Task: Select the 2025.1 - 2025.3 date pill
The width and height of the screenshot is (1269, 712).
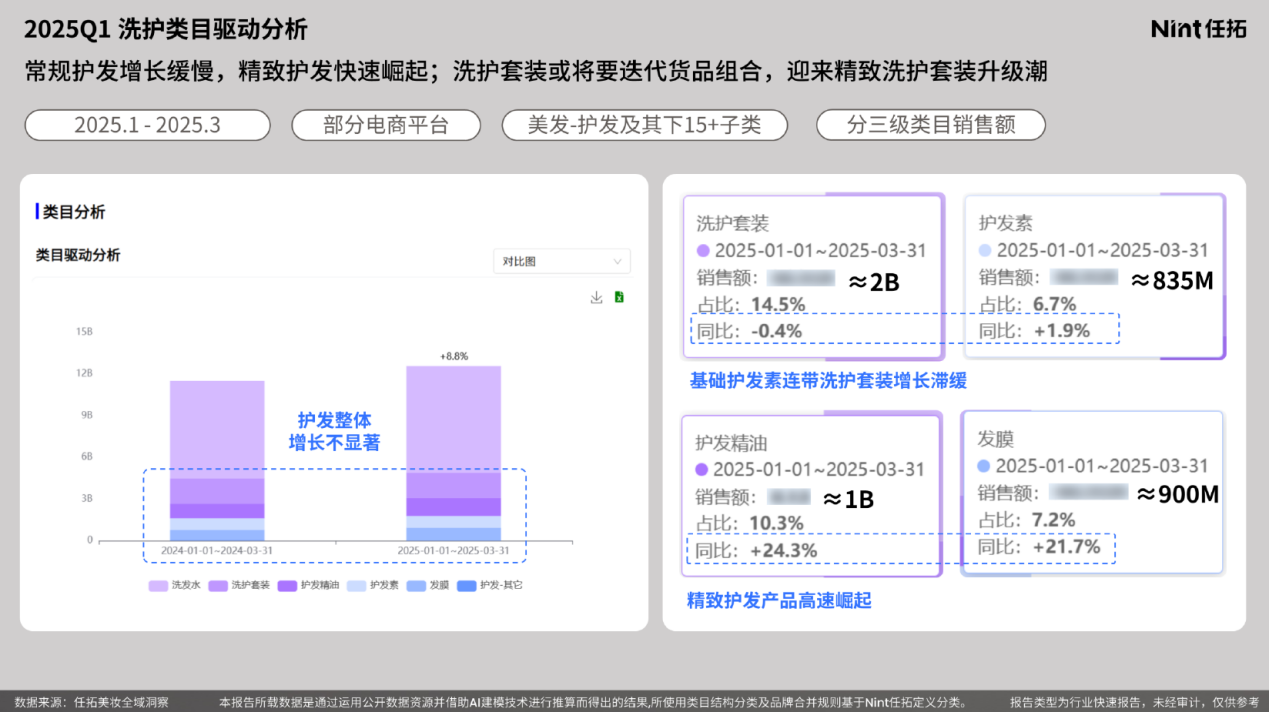Action: coord(147,125)
